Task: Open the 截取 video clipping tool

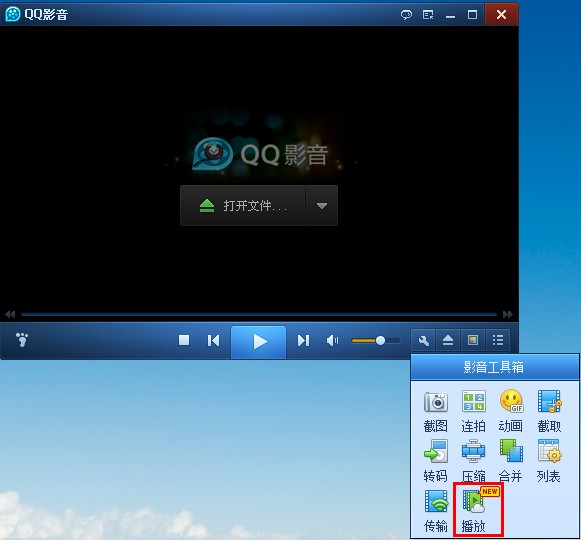Action: (549, 411)
